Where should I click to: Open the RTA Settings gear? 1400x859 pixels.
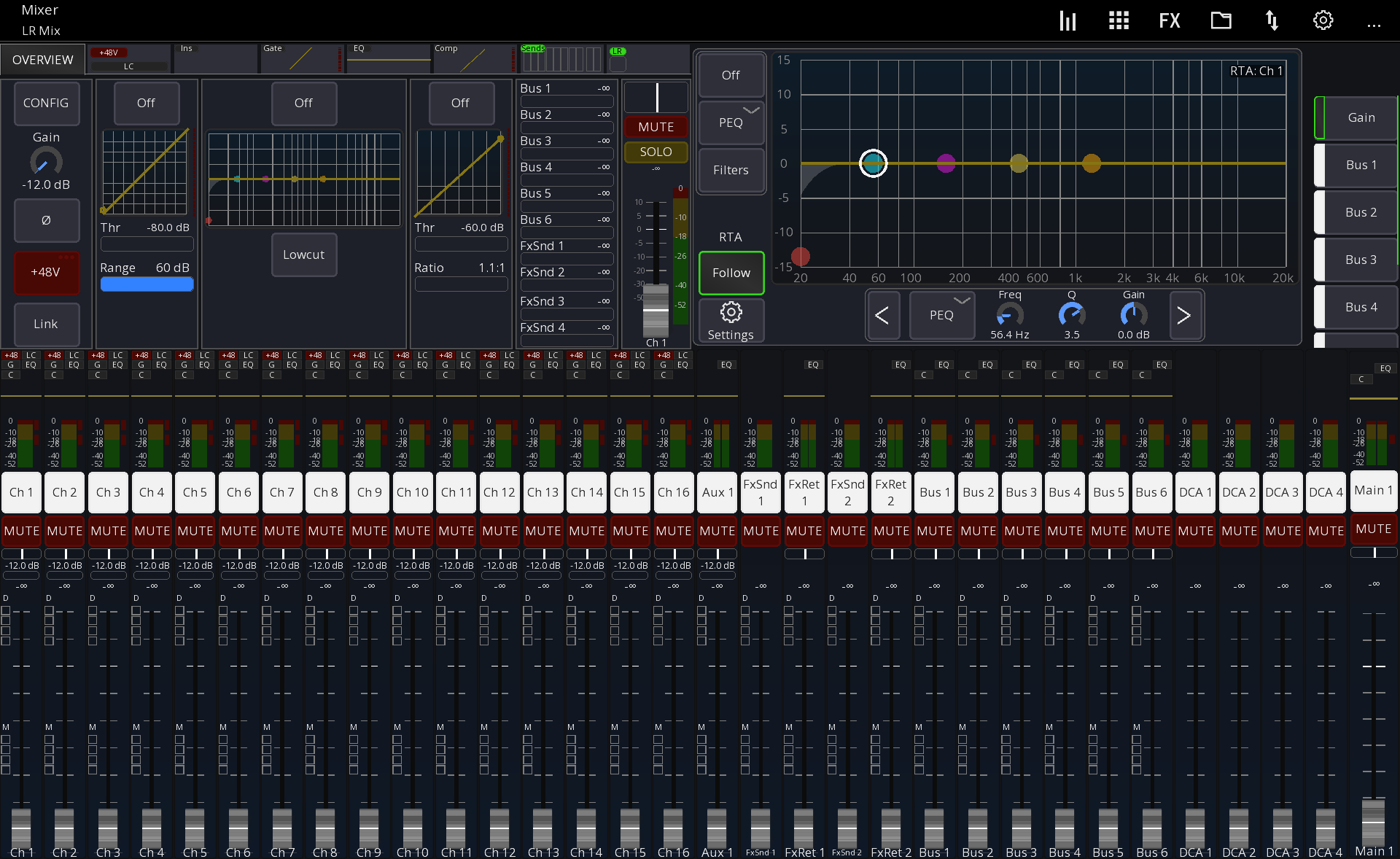tap(731, 321)
